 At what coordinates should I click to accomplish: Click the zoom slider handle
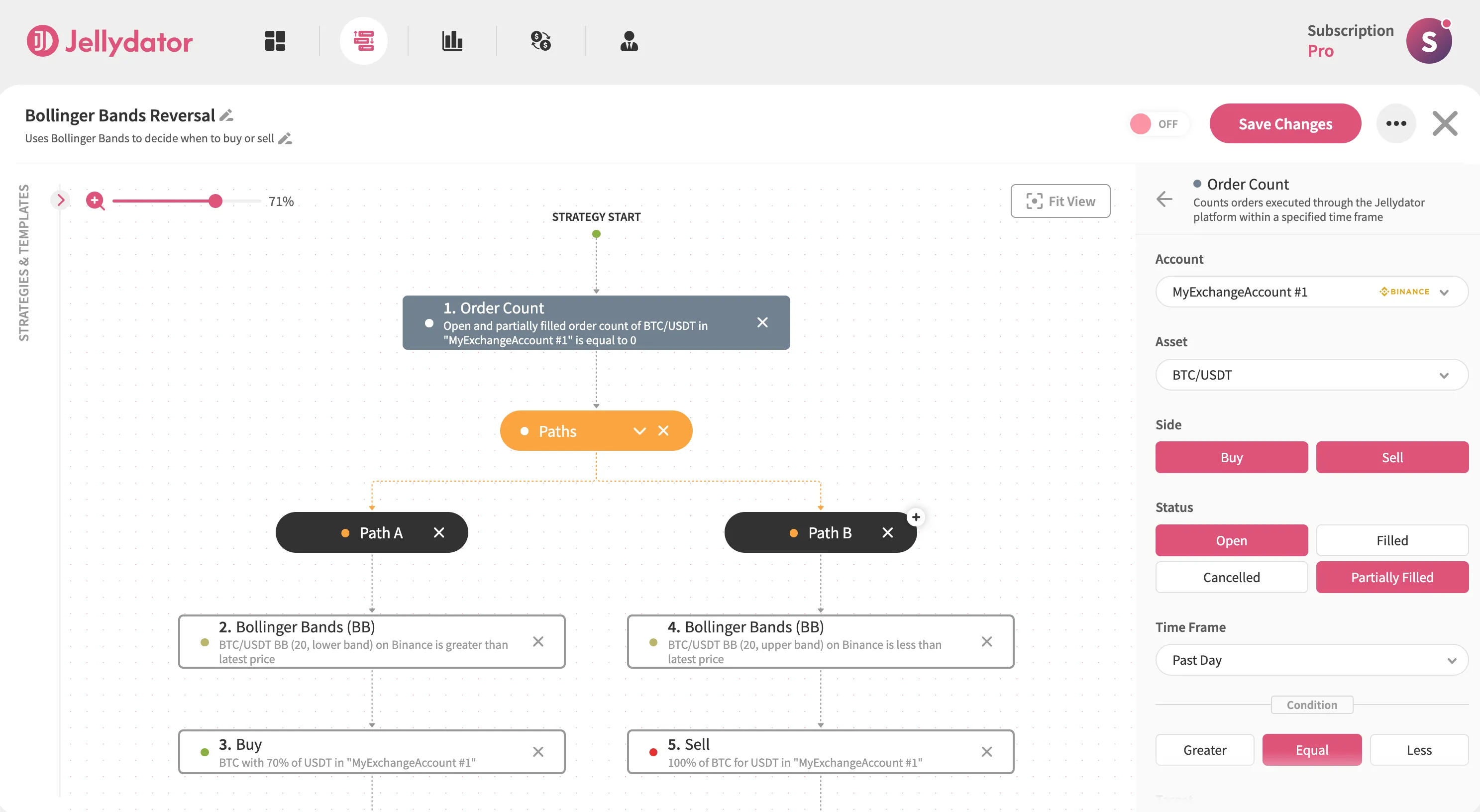tap(215, 201)
